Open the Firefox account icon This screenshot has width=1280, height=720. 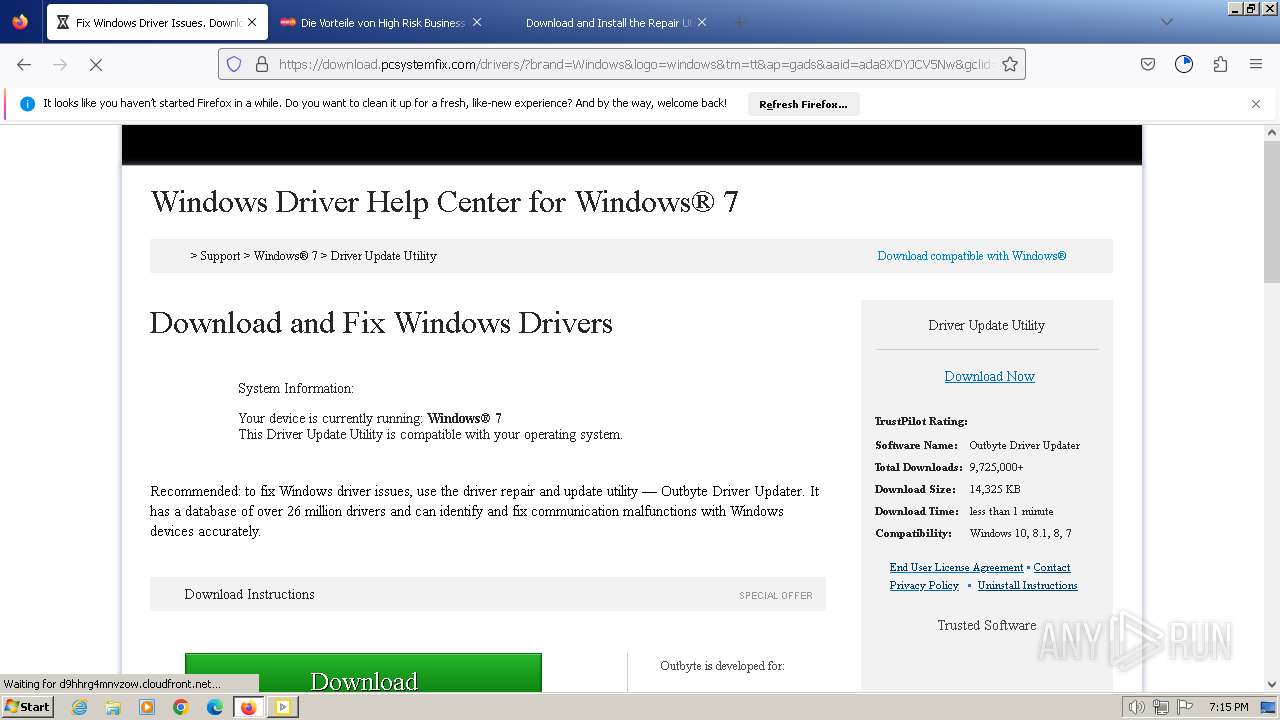click(1184, 64)
